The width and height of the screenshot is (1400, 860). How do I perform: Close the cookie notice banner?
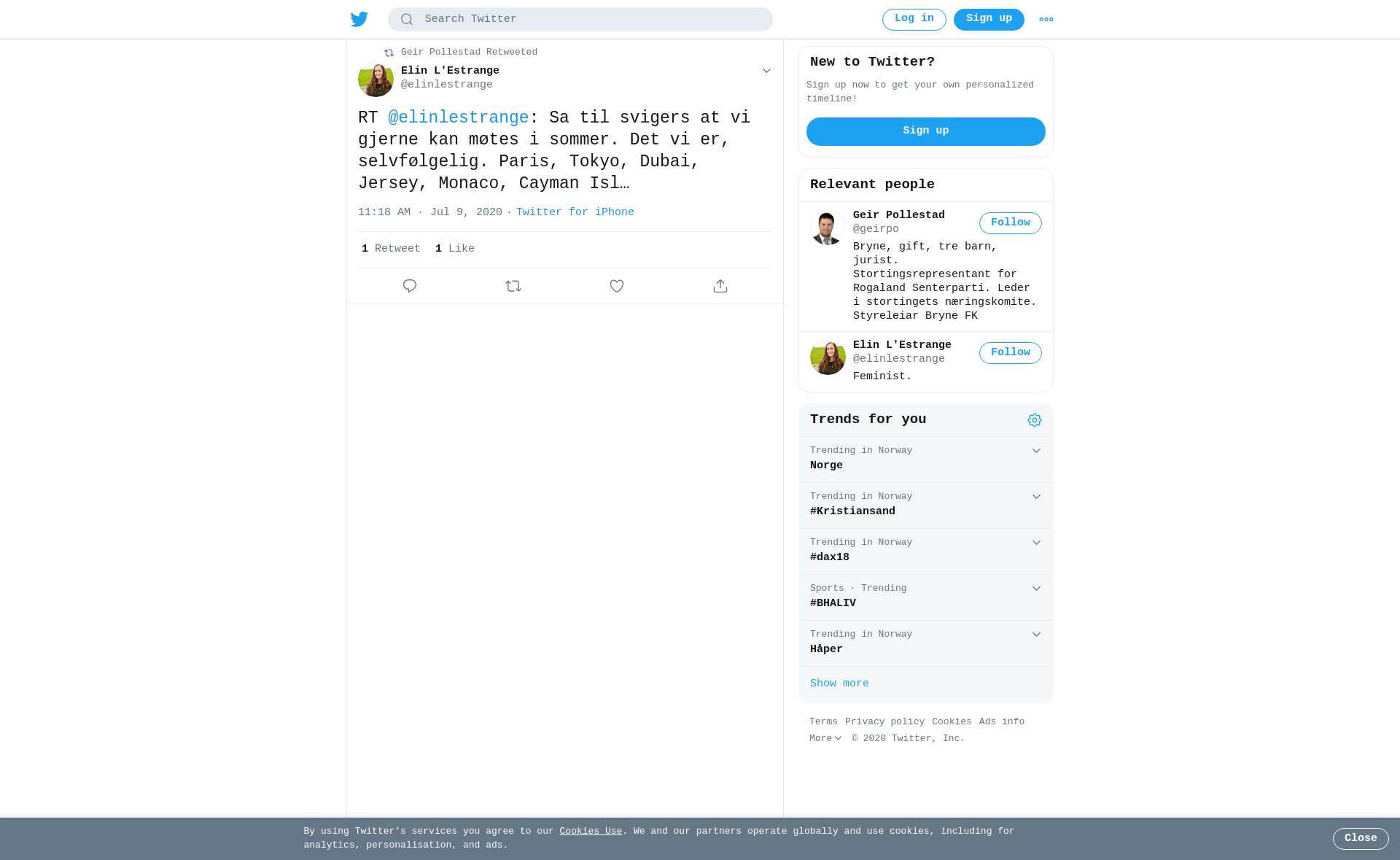(1361, 839)
